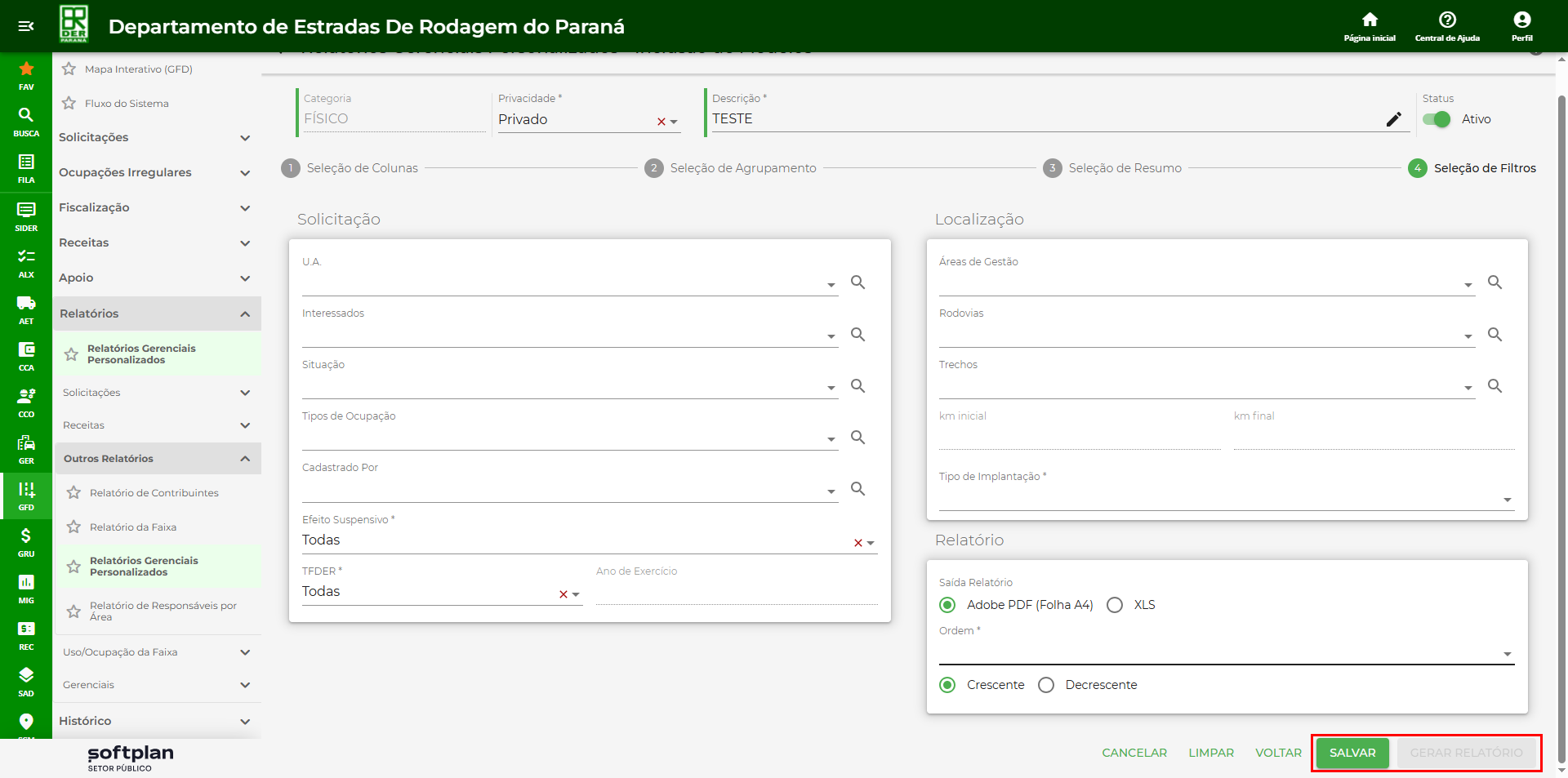Toggle the Ativo status switch
This screenshot has height=778, width=1568.
click(1437, 119)
